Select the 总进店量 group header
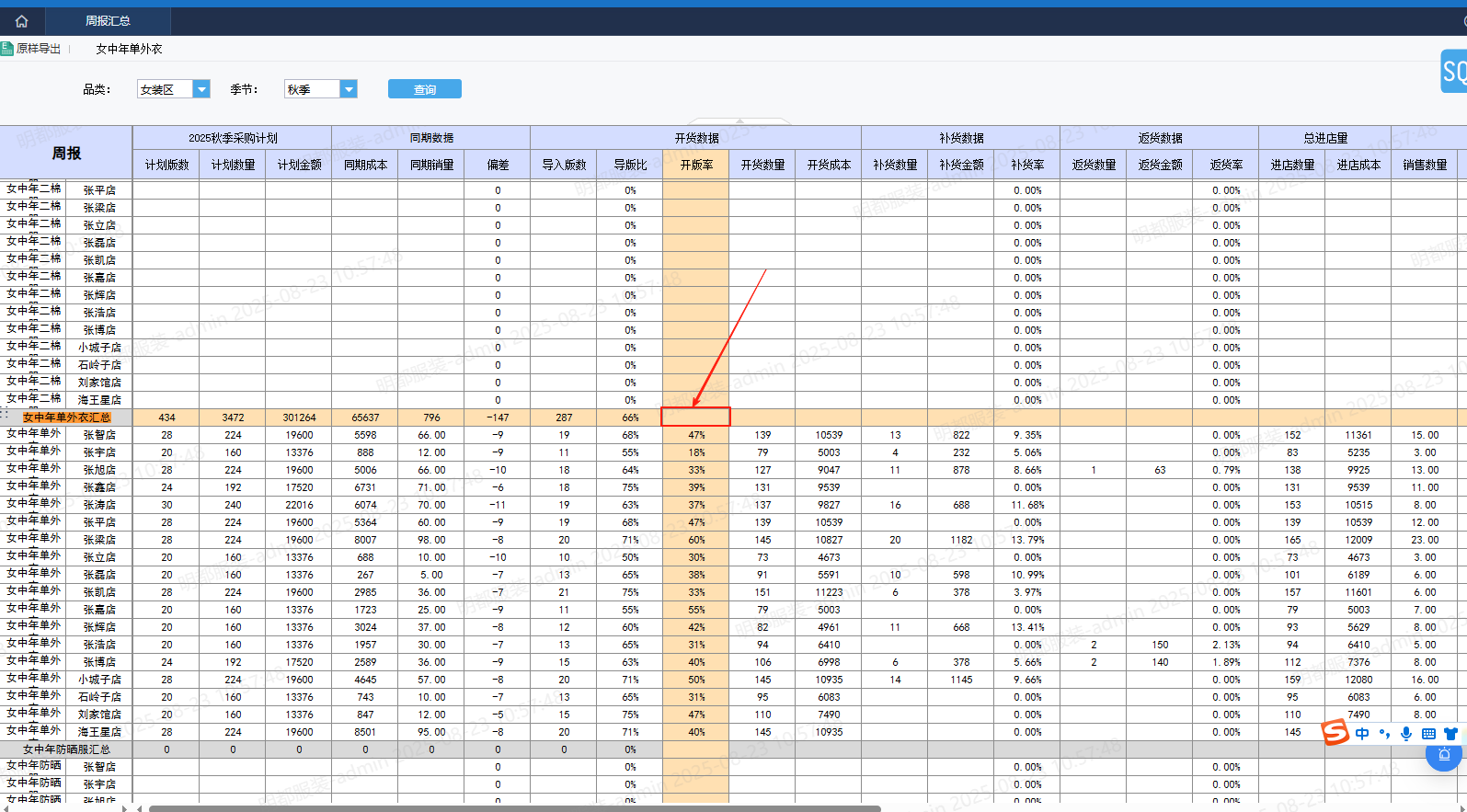 pyautogui.click(x=1325, y=138)
